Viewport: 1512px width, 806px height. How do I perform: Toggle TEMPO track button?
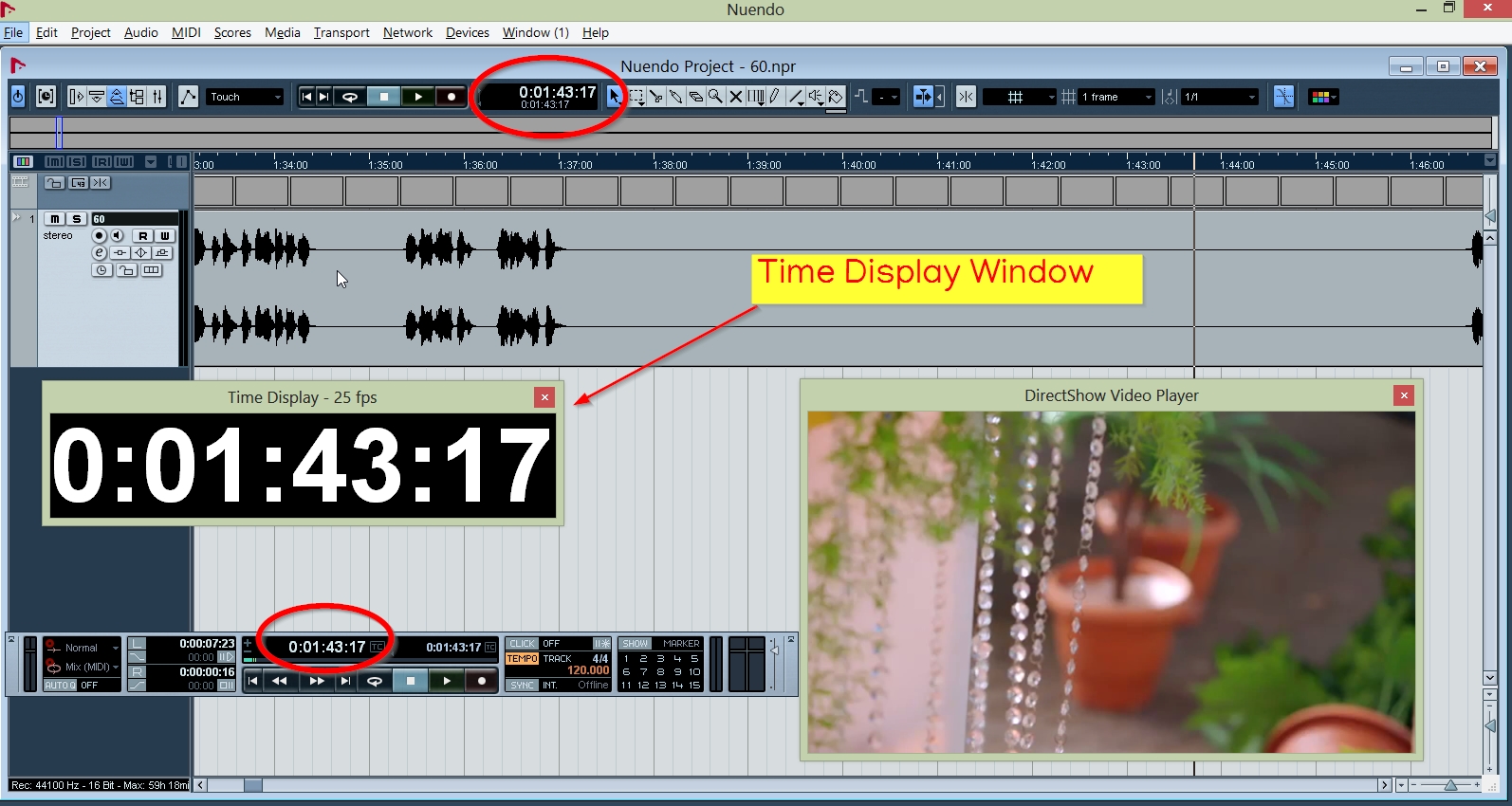coord(522,658)
